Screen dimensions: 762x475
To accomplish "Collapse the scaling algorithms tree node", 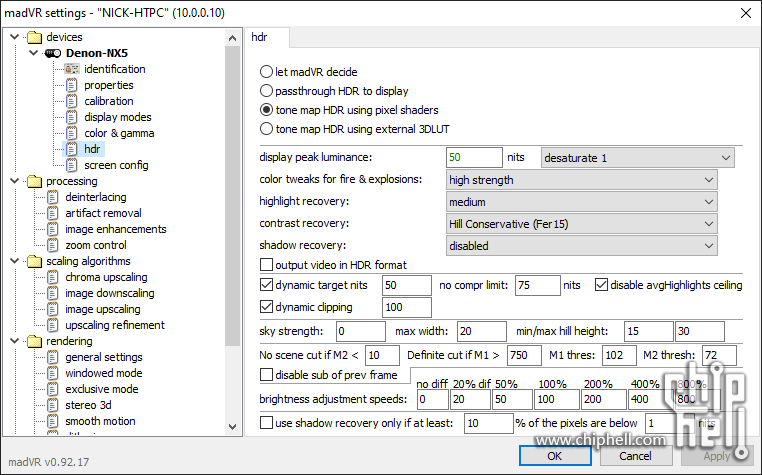I will (x=15, y=261).
